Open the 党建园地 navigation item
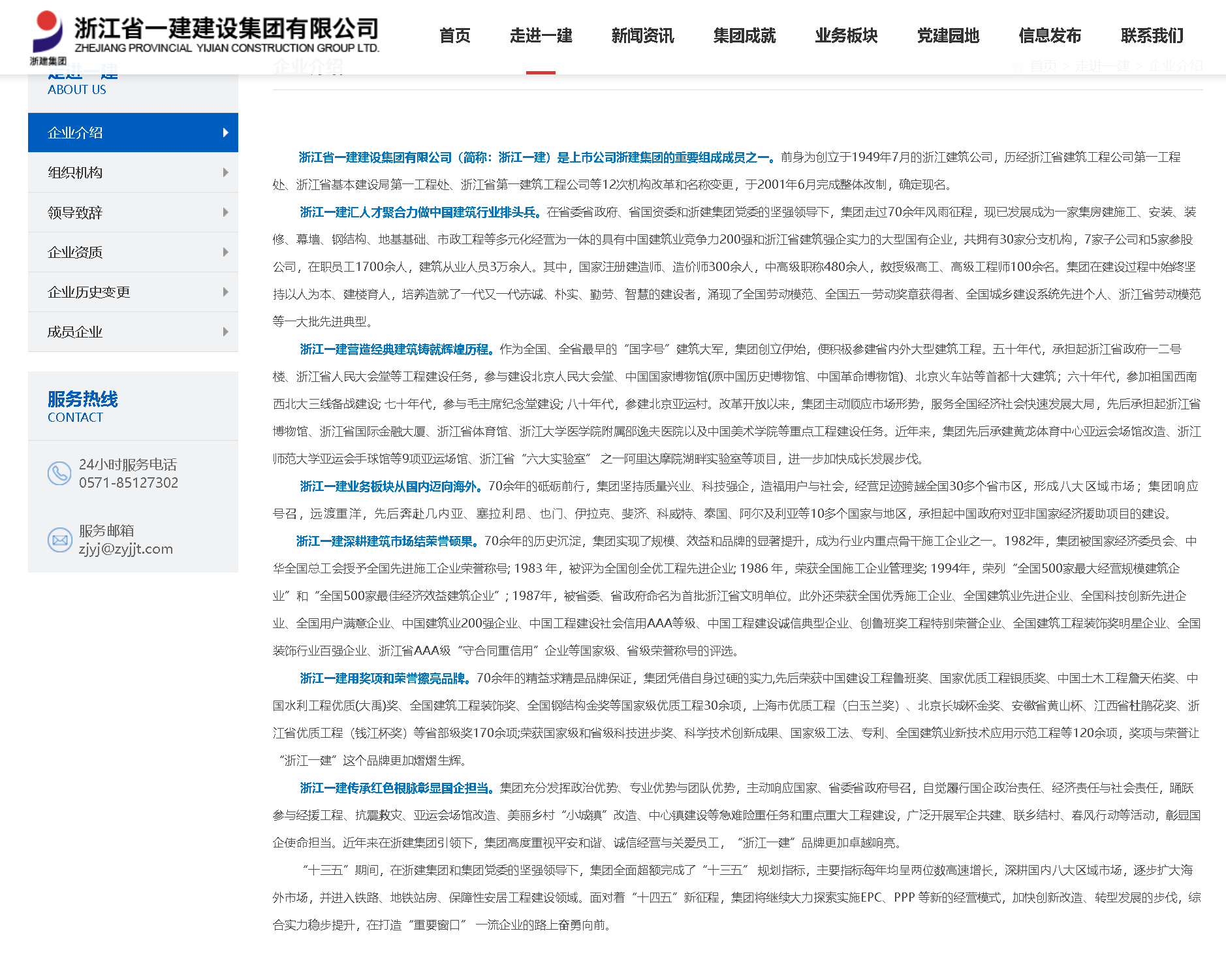The image size is (1226, 980). [948, 35]
